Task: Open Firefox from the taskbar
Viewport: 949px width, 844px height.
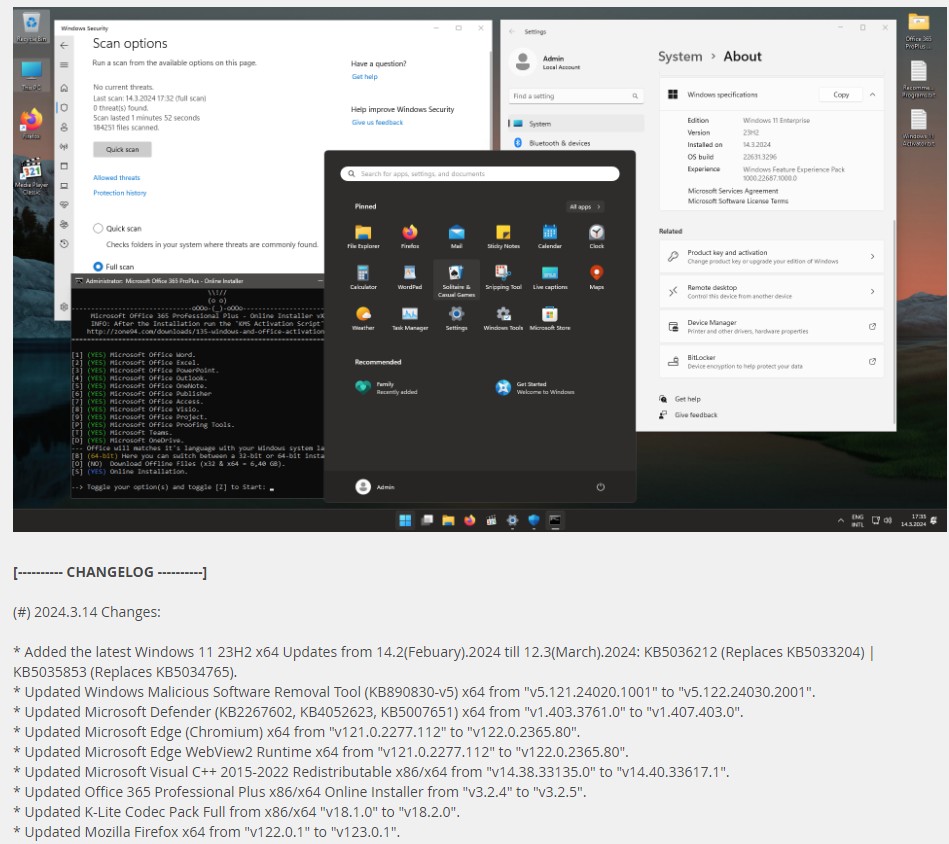Action: [x=470, y=520]
